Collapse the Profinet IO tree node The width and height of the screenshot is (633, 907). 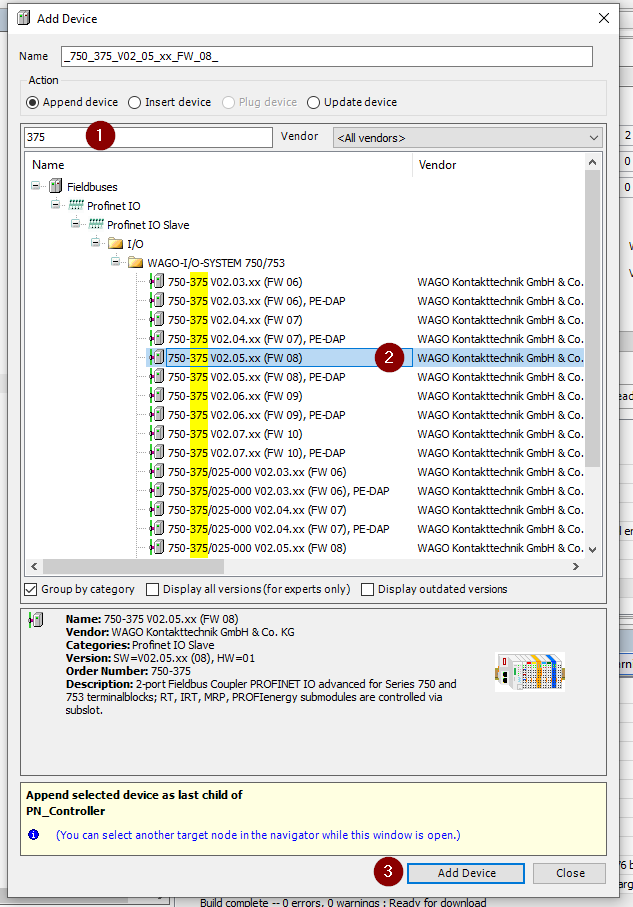pos(56,204)
